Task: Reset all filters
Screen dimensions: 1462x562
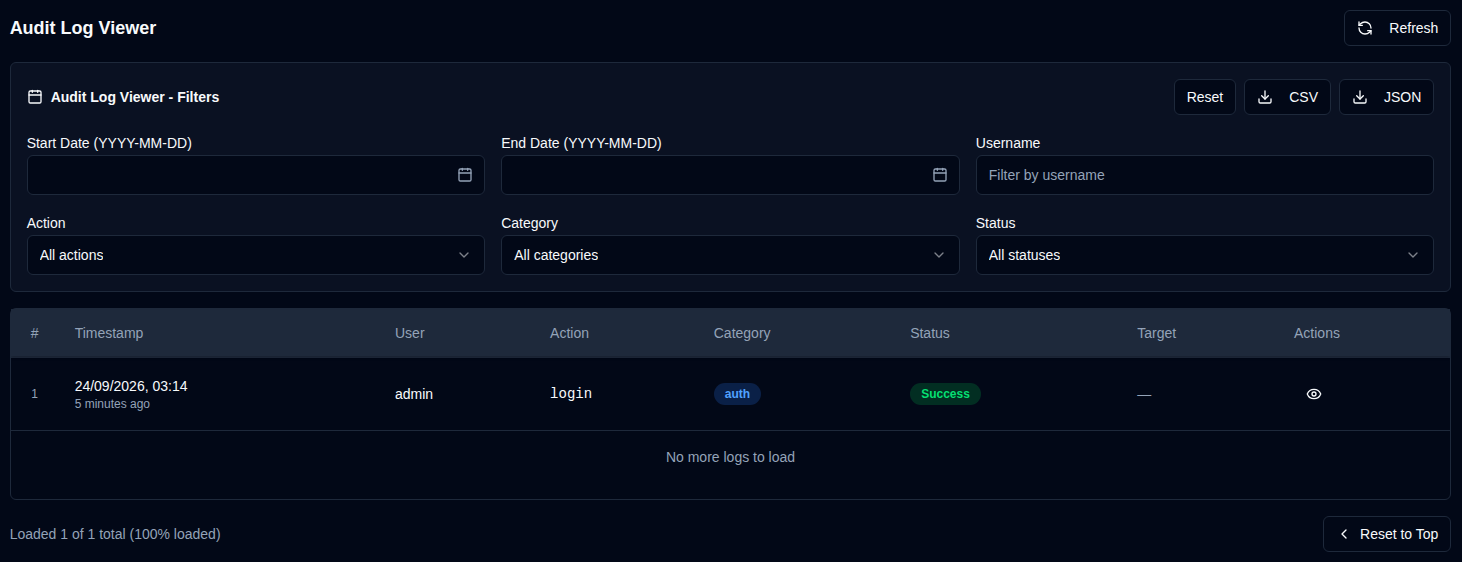Action: click(1205, 97)
